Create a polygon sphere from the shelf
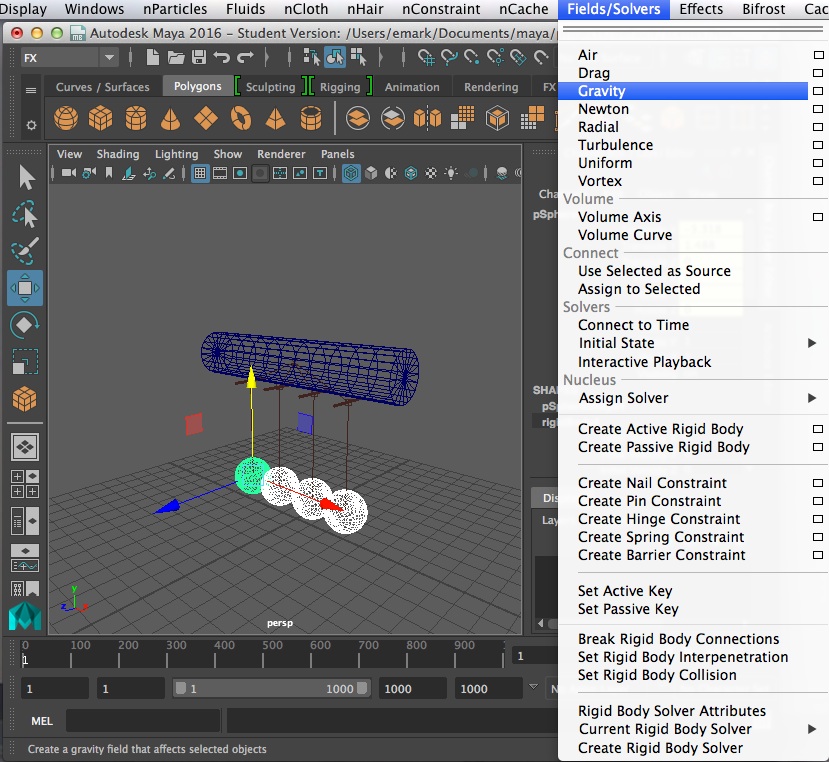Image resolution: width=829 pixels, height=762 pixels. 66,119
